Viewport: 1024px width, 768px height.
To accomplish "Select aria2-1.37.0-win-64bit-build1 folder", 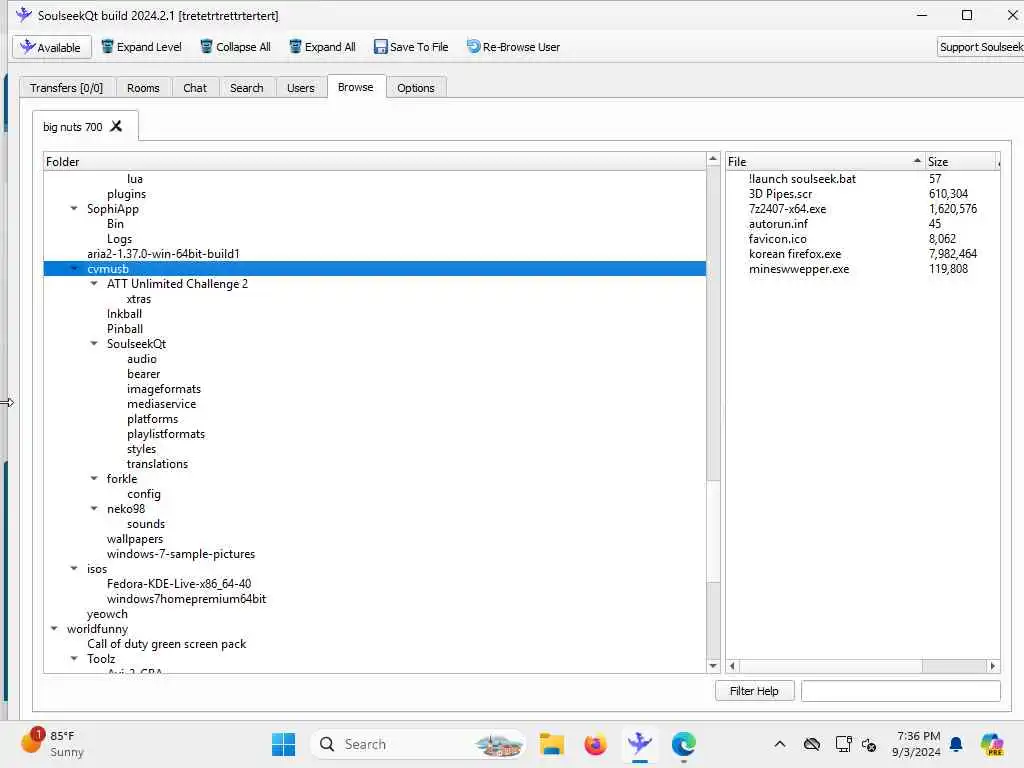I will 163,254.
